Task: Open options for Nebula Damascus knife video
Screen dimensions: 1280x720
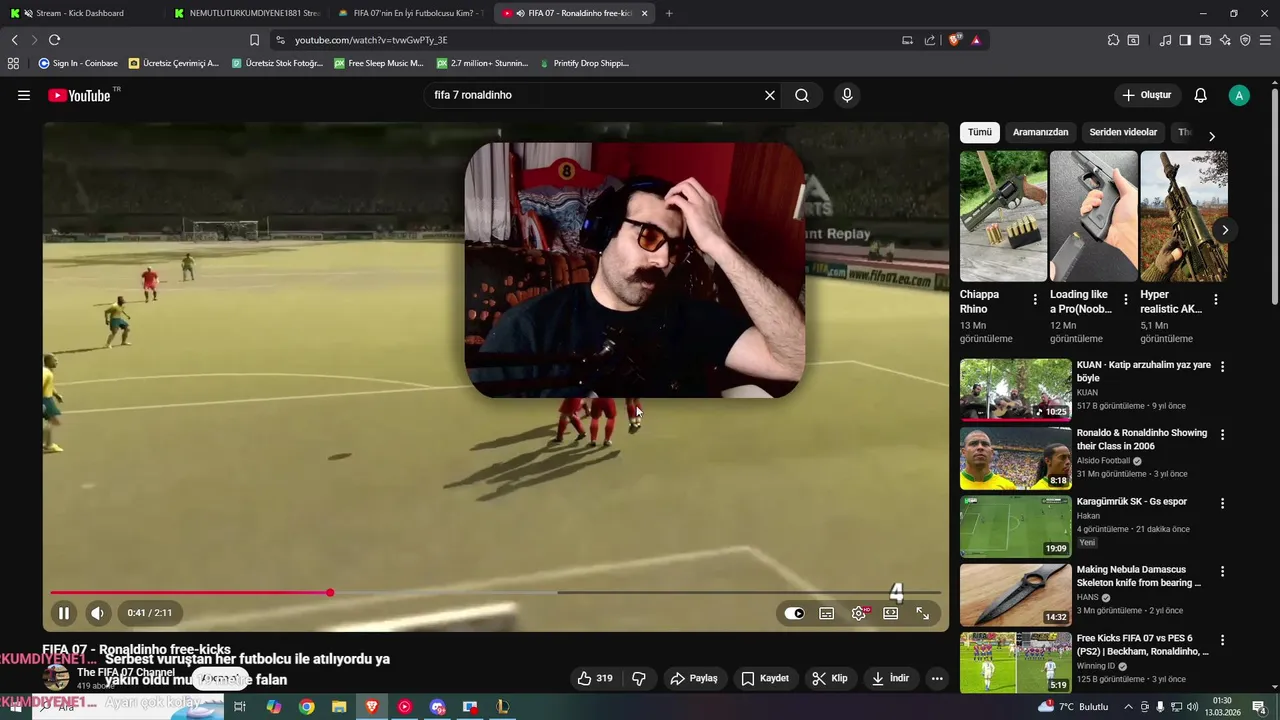Action: click(x=1222, y=571)
